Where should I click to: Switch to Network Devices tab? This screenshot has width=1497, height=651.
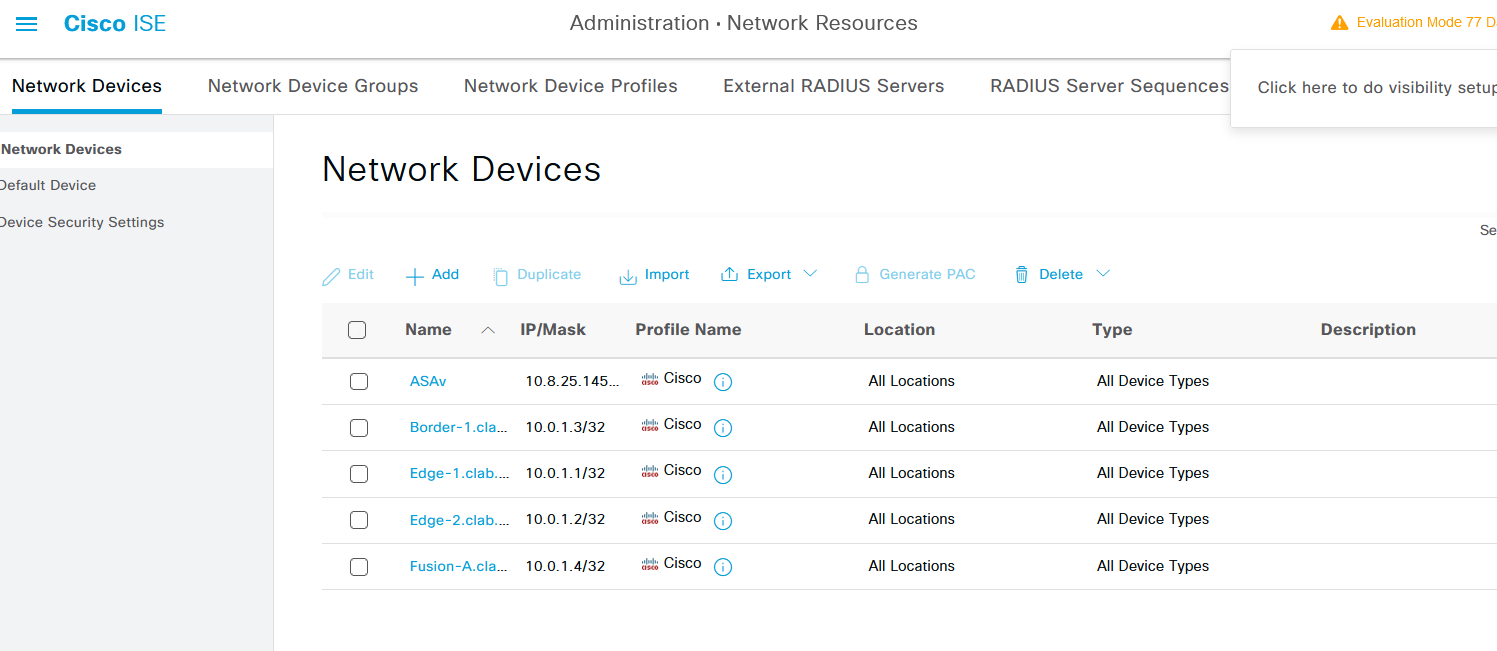click(87, 86)
